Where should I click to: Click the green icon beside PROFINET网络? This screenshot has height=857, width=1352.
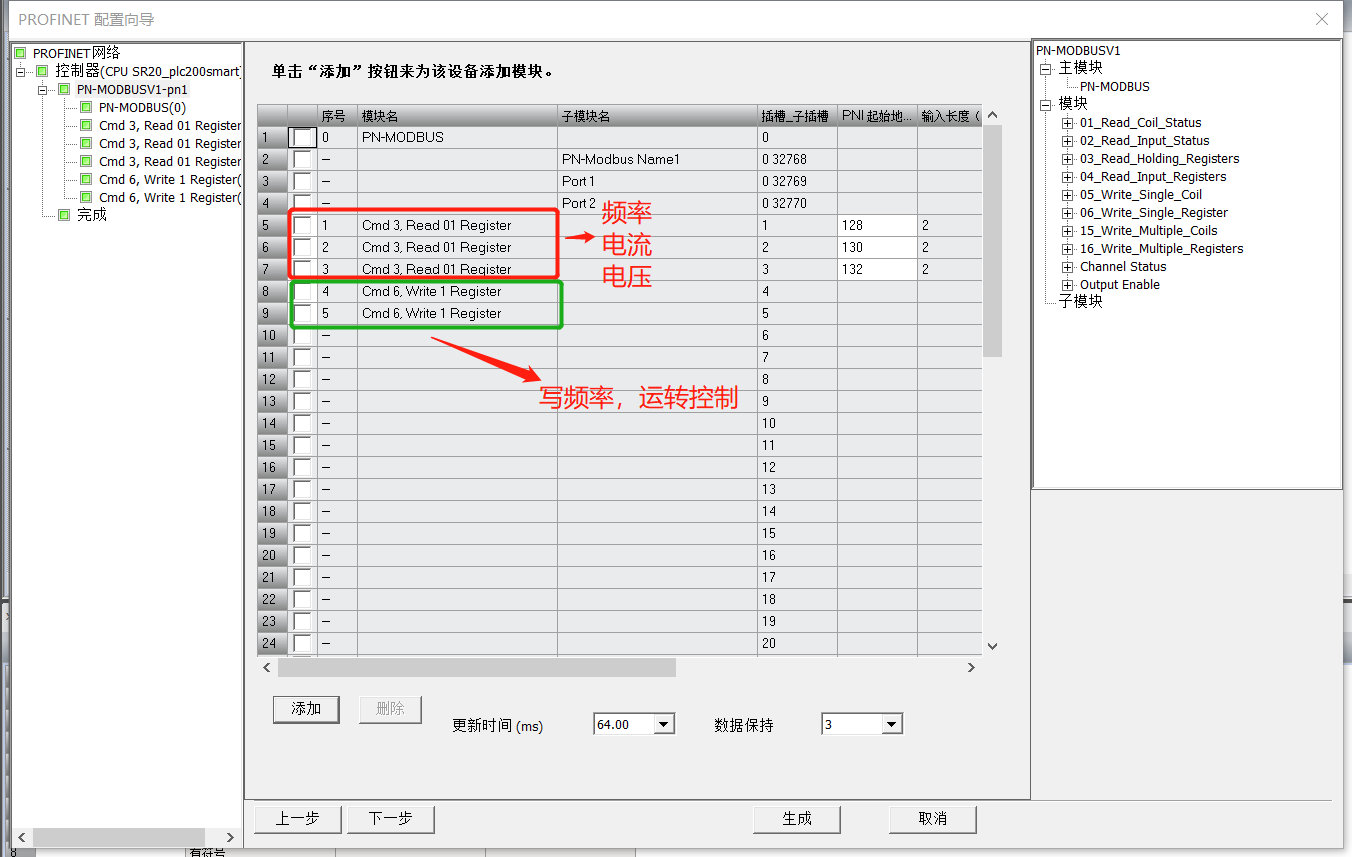(20, 53)
